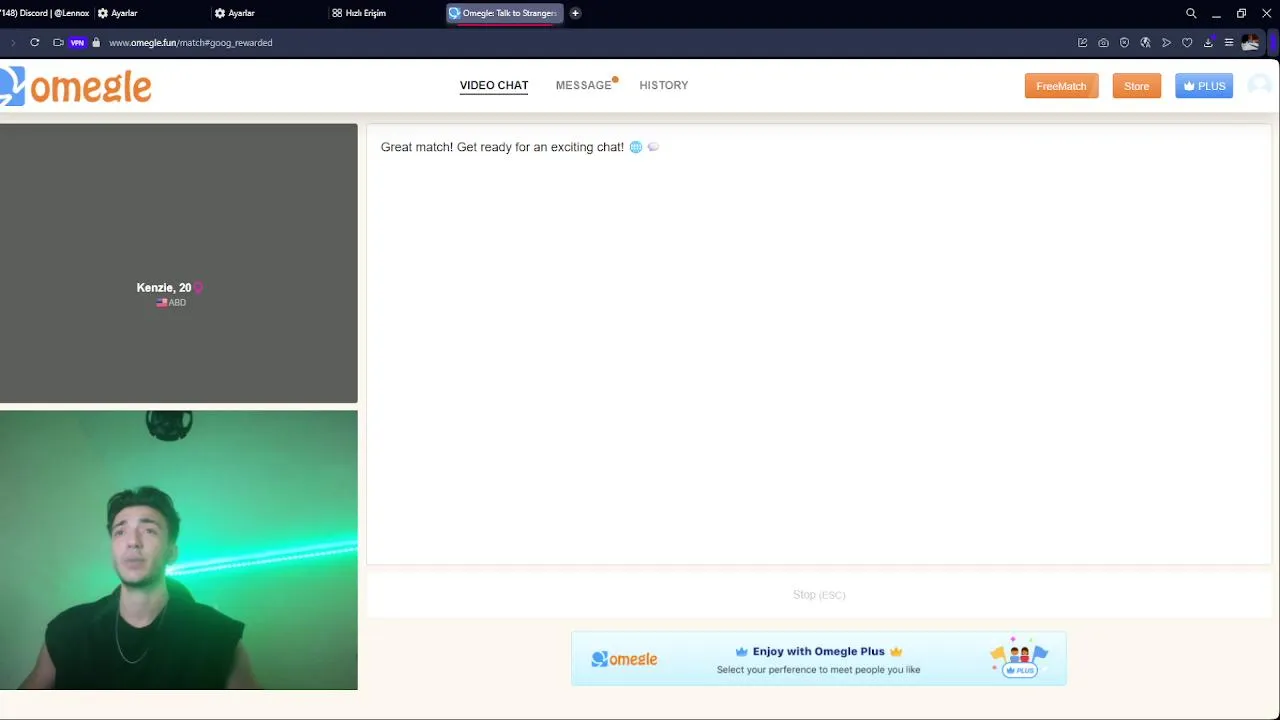The height and width of the screenshot is (720, 1280).
Task: Click the blue PLUS upgrade button
Action: pyautogui.click(x=1204, y=86)
